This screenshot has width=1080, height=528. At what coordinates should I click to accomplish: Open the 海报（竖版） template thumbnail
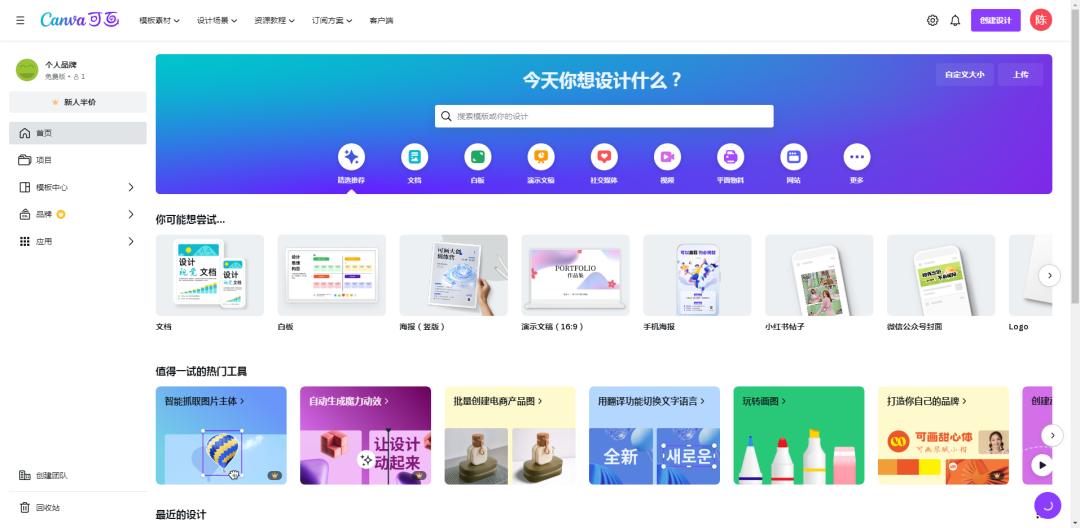453,276
